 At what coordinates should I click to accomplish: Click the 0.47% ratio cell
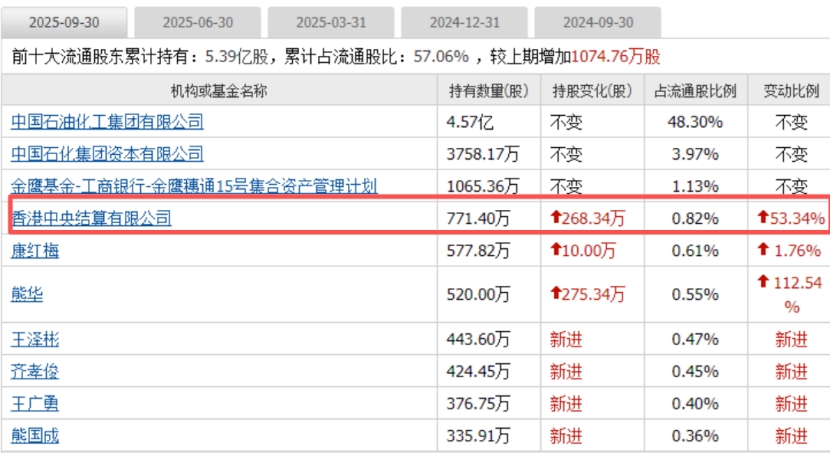click(x=695, y=339)
